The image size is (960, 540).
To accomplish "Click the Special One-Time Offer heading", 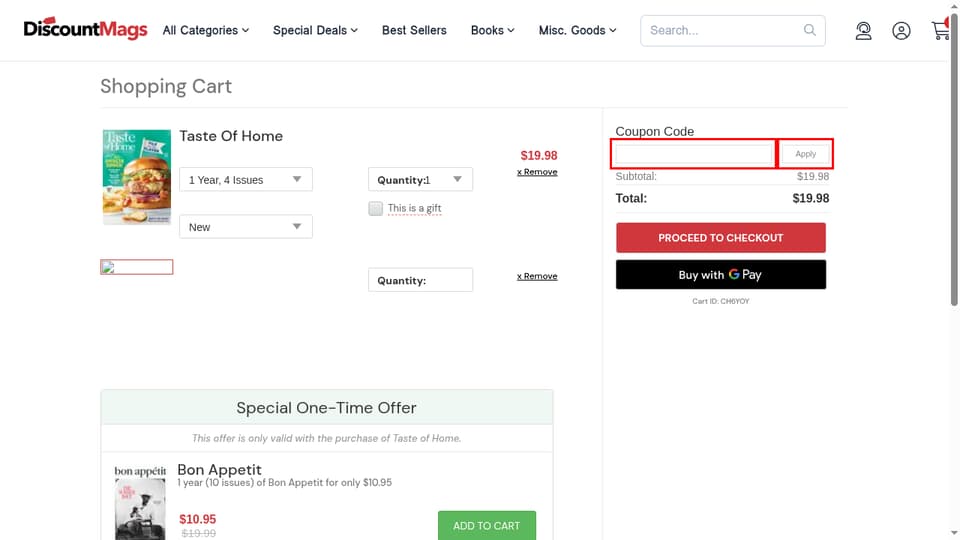I will [326, 408].
